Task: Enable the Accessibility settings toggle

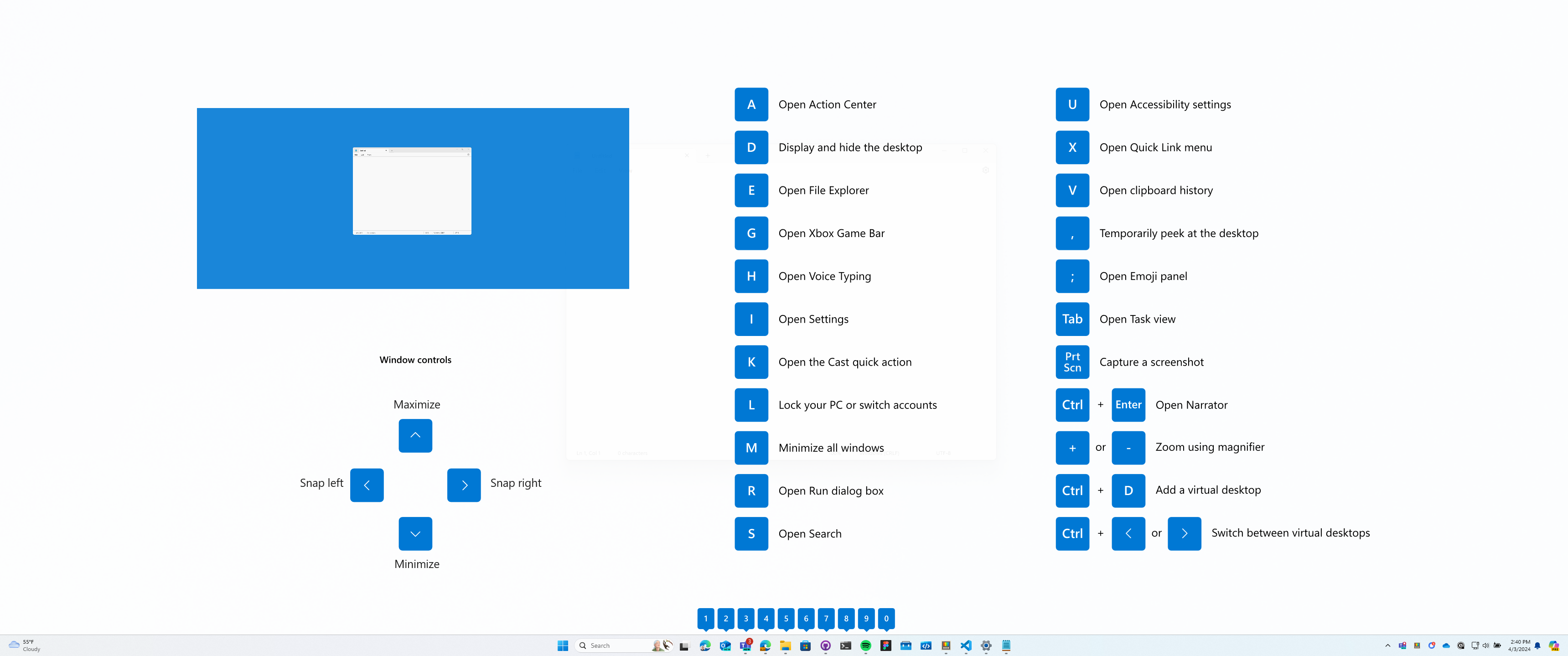Action: tap(1072, 104)
